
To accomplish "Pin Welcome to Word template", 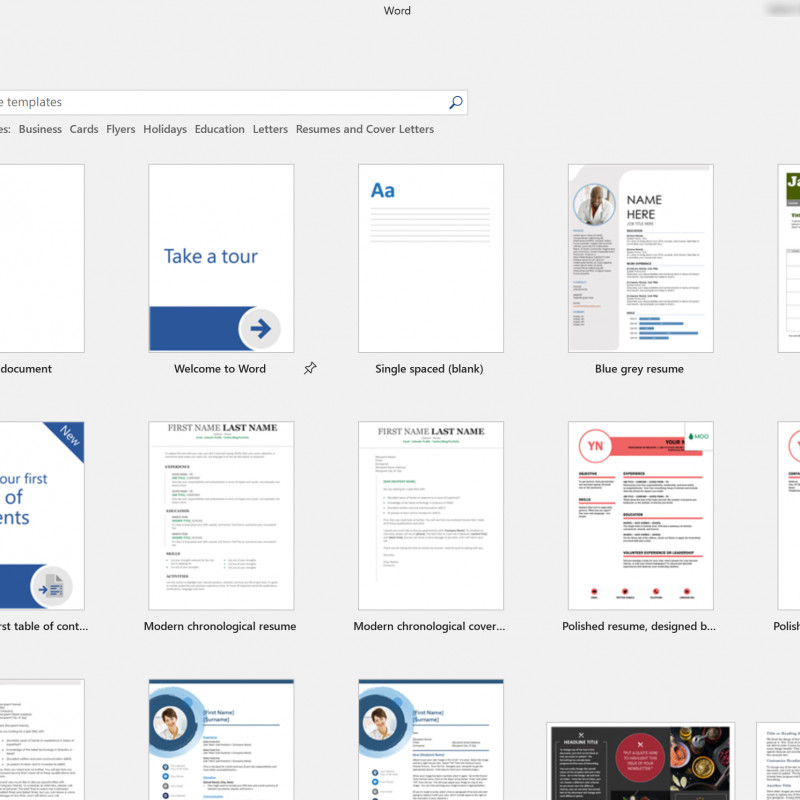I will point(310,368).
